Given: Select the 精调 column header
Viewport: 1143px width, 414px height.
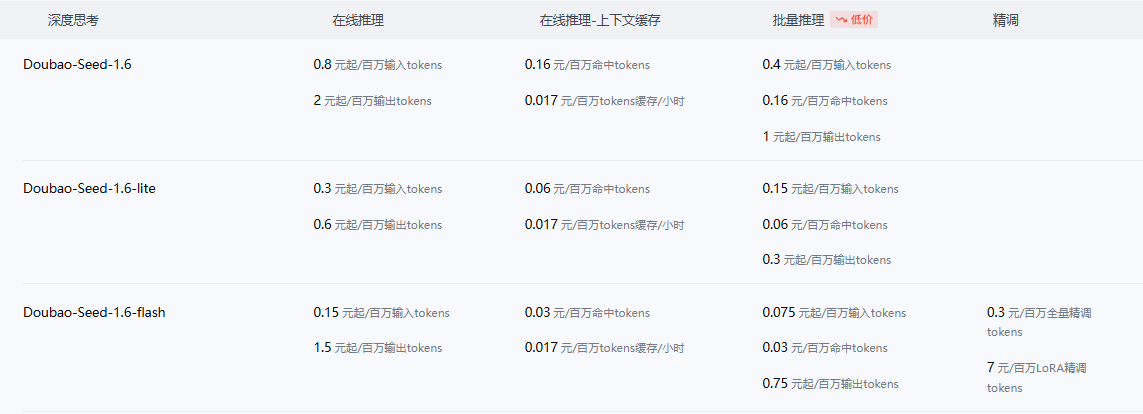Looking at the screenshot, I should click(x=1005, y=20).
